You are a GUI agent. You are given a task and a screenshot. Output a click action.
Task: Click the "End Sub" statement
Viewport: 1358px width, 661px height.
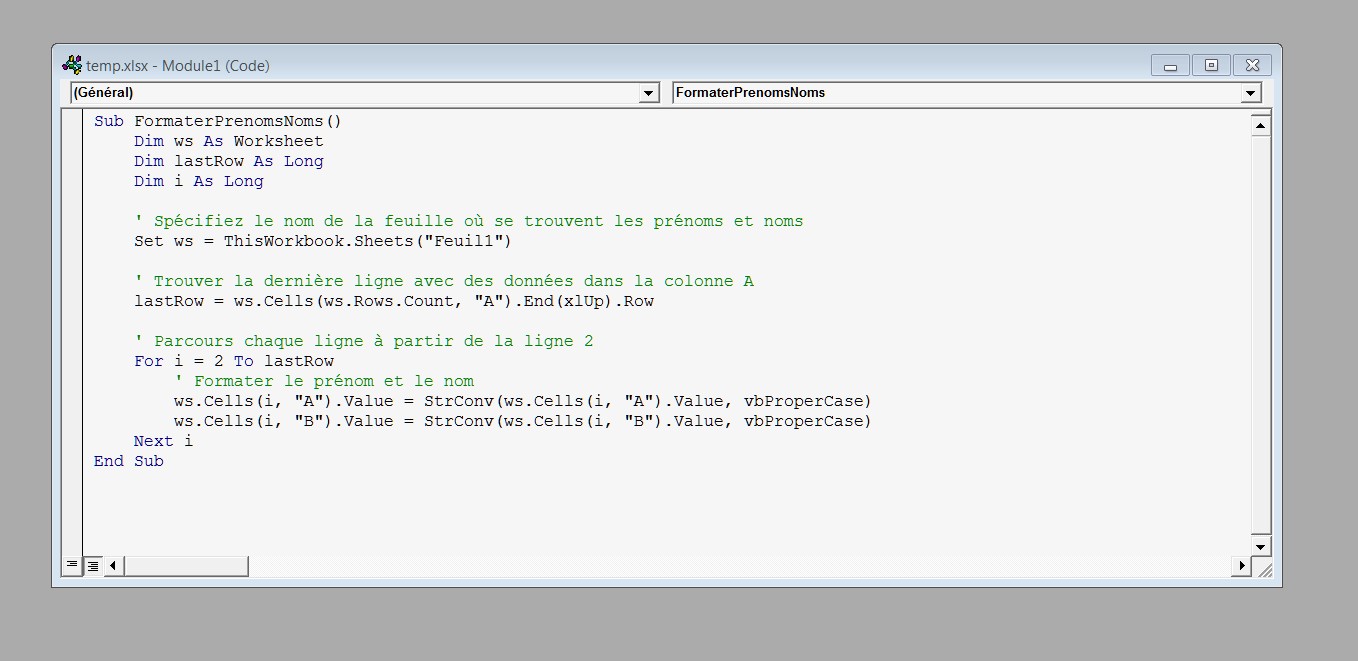128,461
